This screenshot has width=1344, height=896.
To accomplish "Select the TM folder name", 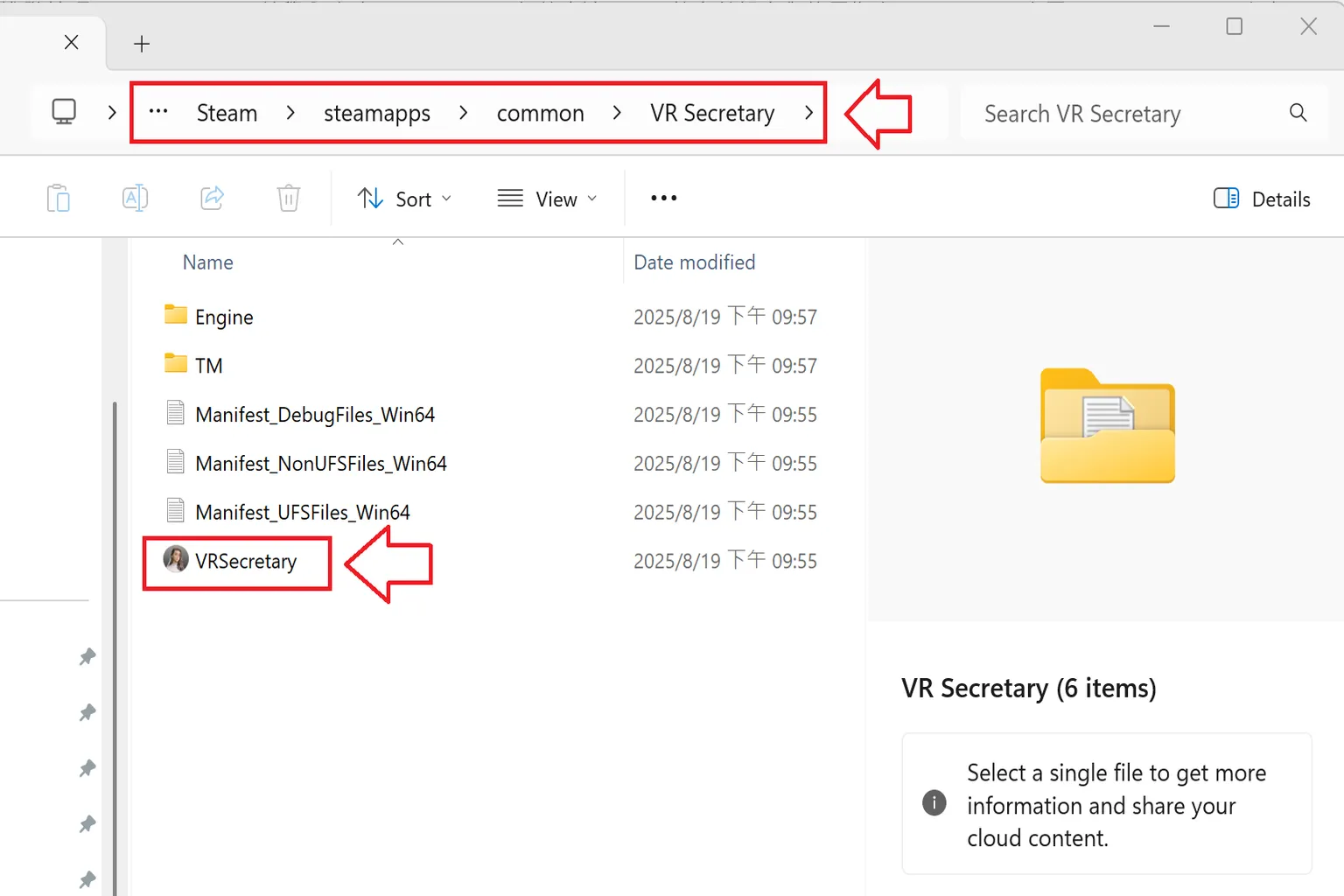I will coord(209,366).
